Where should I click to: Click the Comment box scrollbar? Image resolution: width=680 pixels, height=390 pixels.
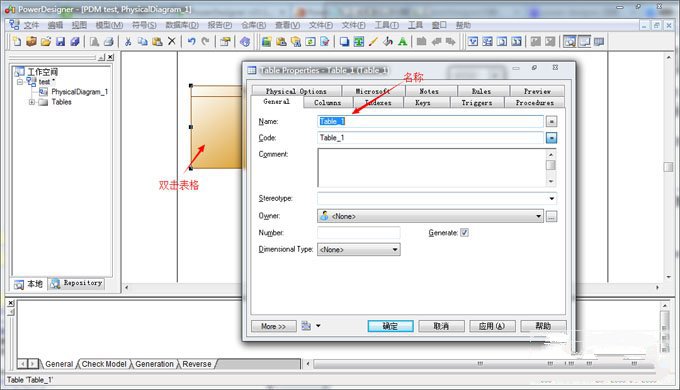(x=551, y=167)
